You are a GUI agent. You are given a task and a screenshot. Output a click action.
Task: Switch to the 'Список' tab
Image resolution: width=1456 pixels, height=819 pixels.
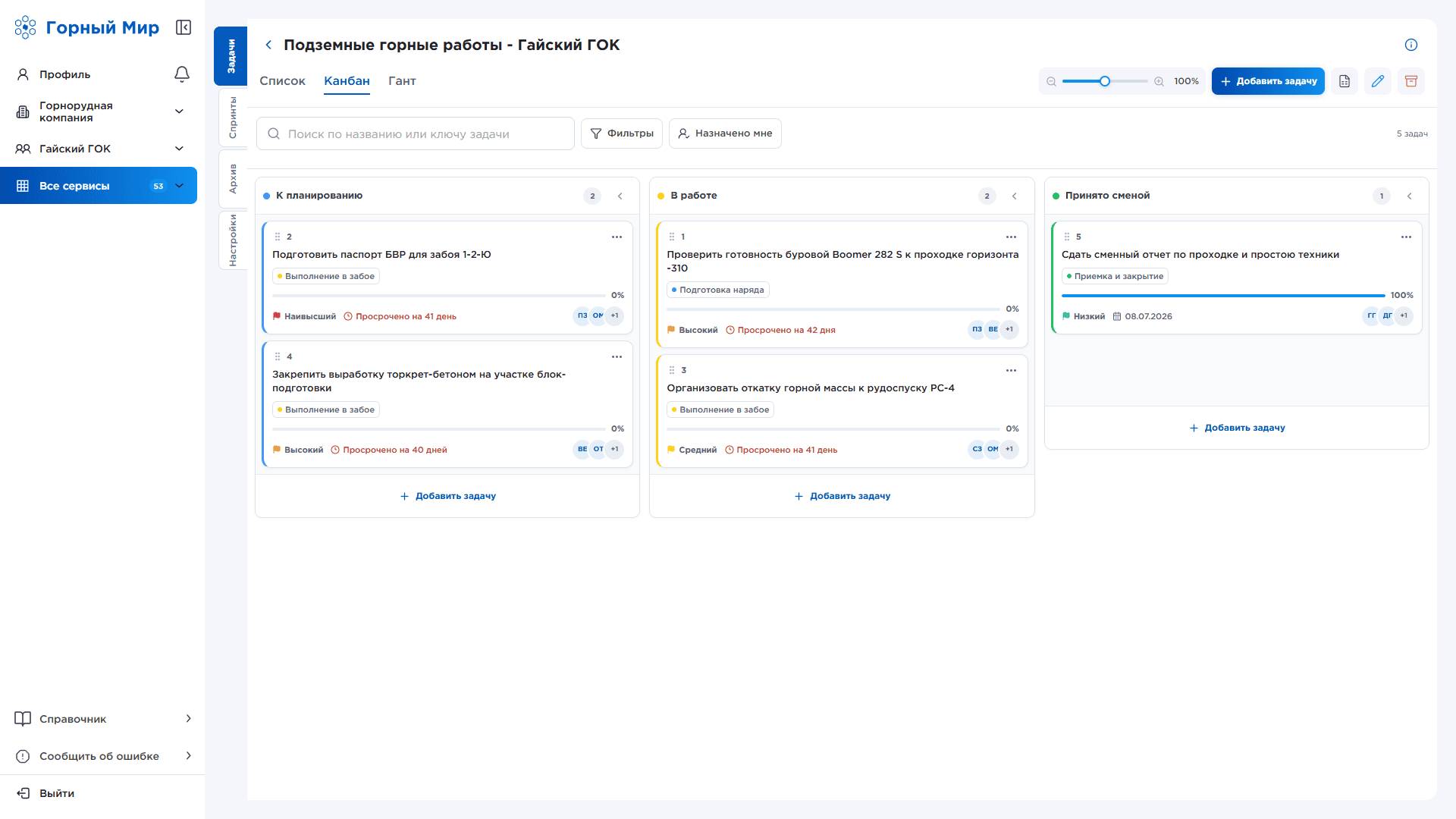282,81
